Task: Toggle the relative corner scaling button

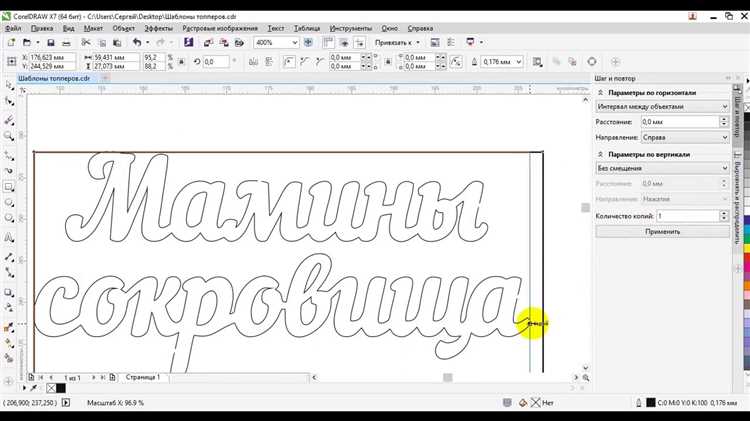Action: (456, 62)
